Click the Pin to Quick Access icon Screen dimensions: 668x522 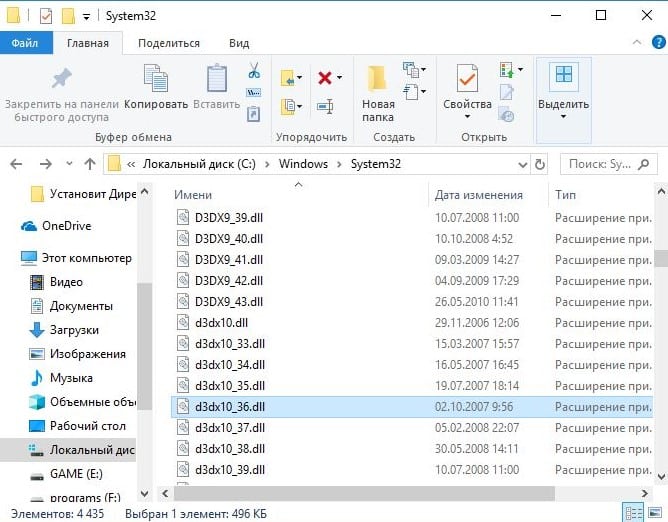(x=62, y=78)
